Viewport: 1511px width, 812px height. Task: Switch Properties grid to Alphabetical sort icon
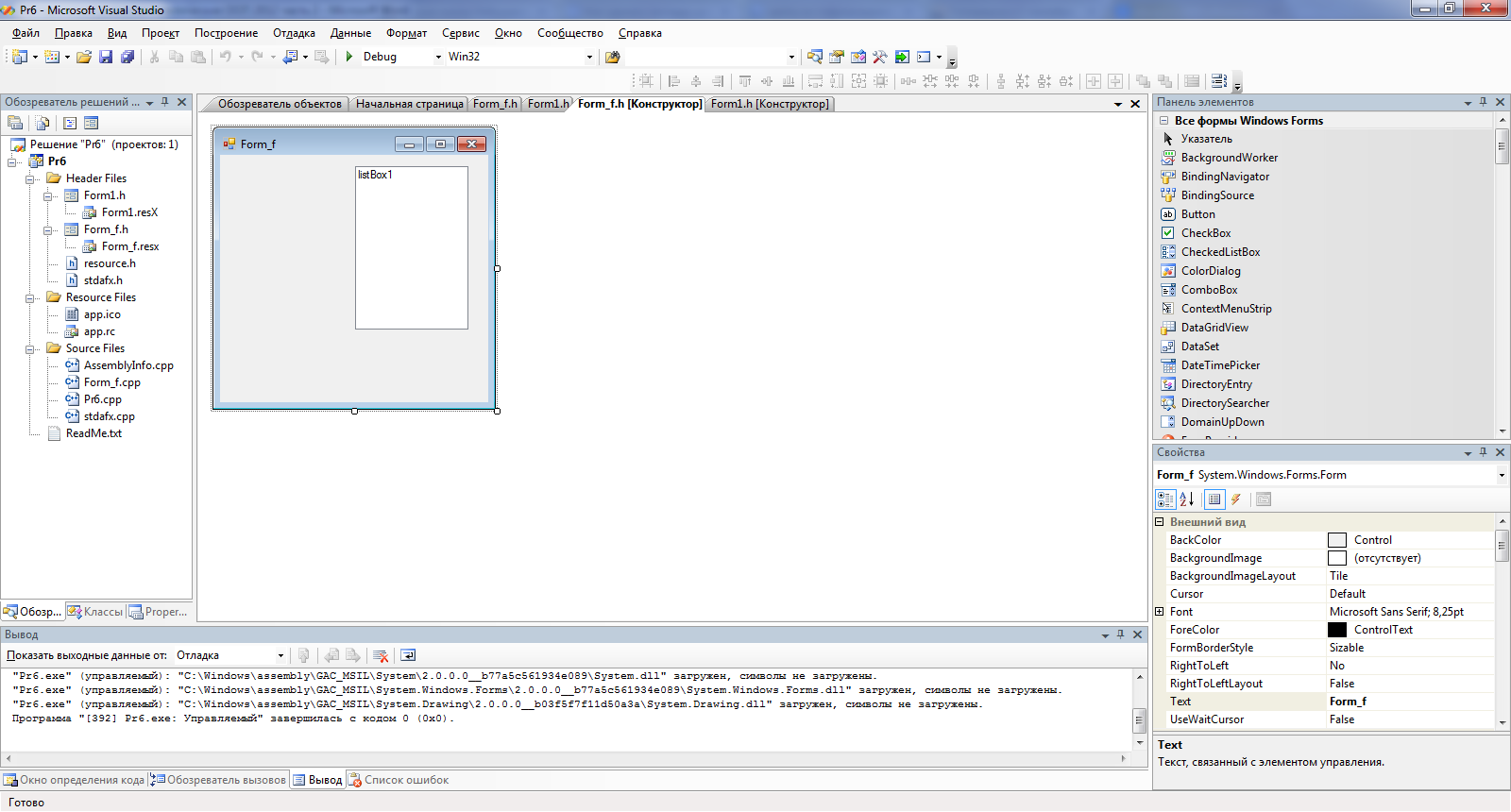coord(1187,499)
